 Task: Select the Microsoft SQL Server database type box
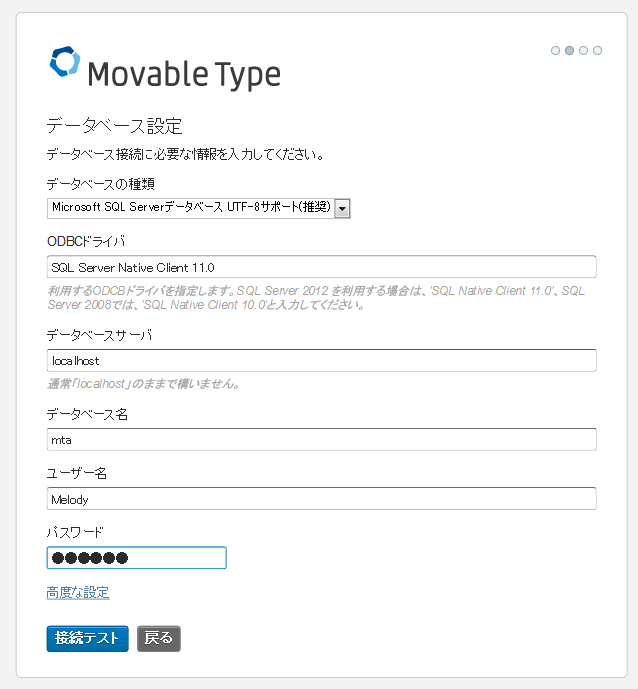point(199,208)
